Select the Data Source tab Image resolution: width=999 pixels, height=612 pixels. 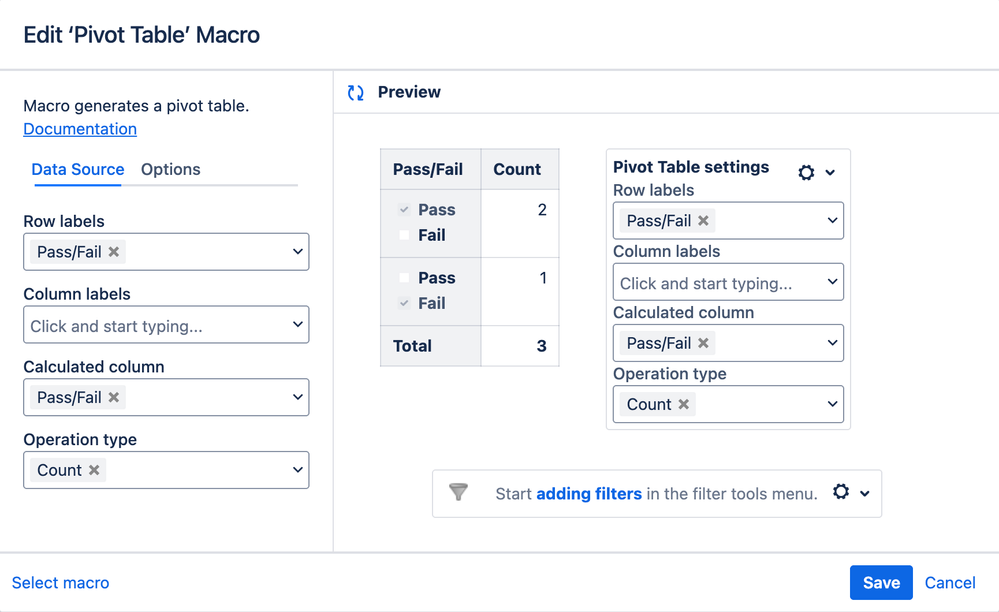click(78, 169)
